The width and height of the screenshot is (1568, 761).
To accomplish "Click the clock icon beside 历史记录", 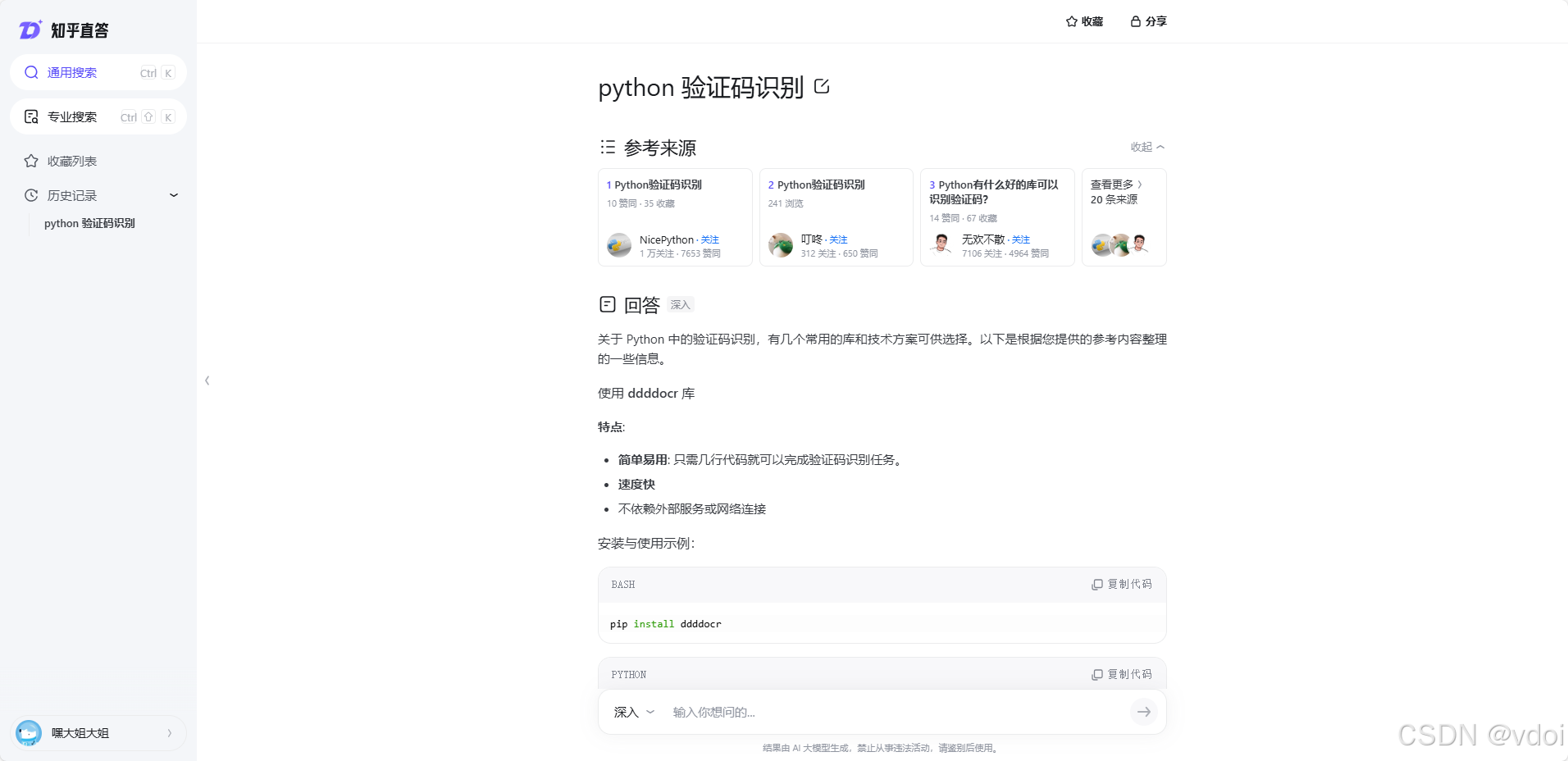I will click(31, 195).
